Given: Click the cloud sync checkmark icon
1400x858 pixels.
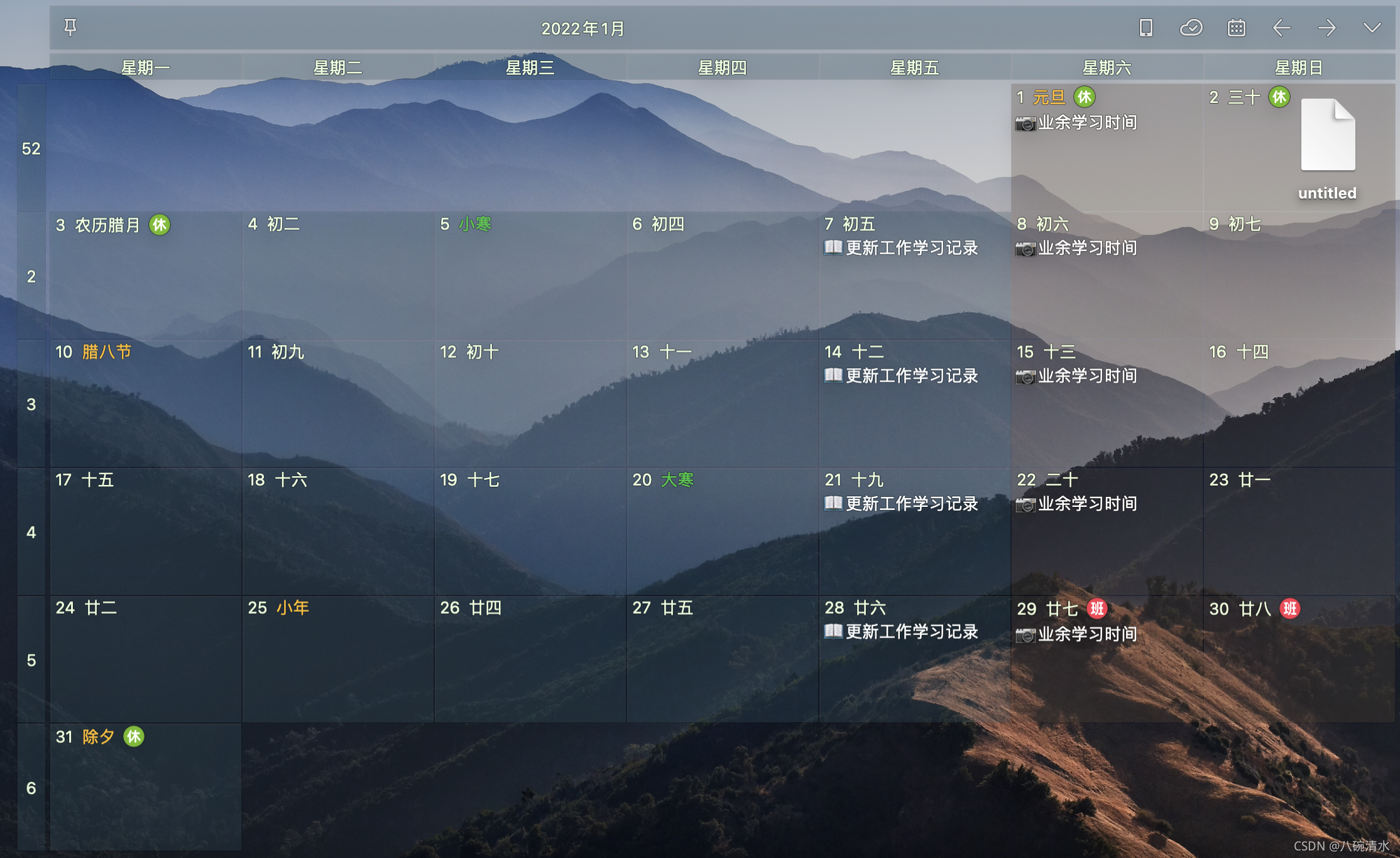Looking at the screenshot, I should point(1191,28).
